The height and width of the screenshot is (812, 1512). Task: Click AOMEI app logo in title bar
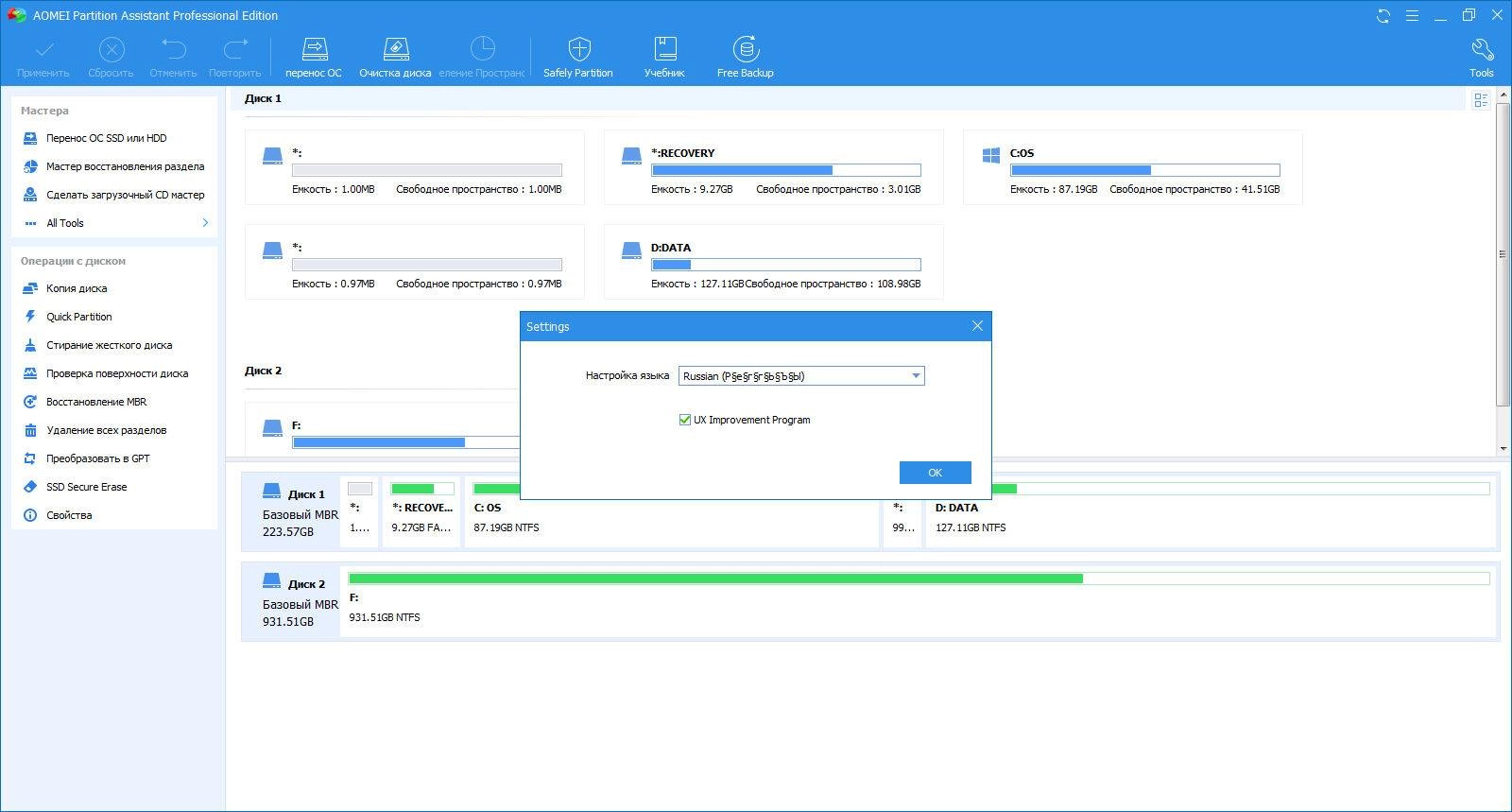pyautogui.click(x=16, y=15)
